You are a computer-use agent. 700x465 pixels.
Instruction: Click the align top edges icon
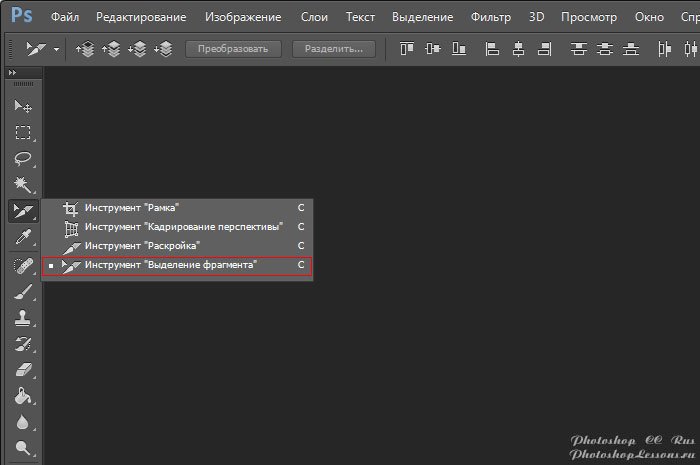click(407, 48)
